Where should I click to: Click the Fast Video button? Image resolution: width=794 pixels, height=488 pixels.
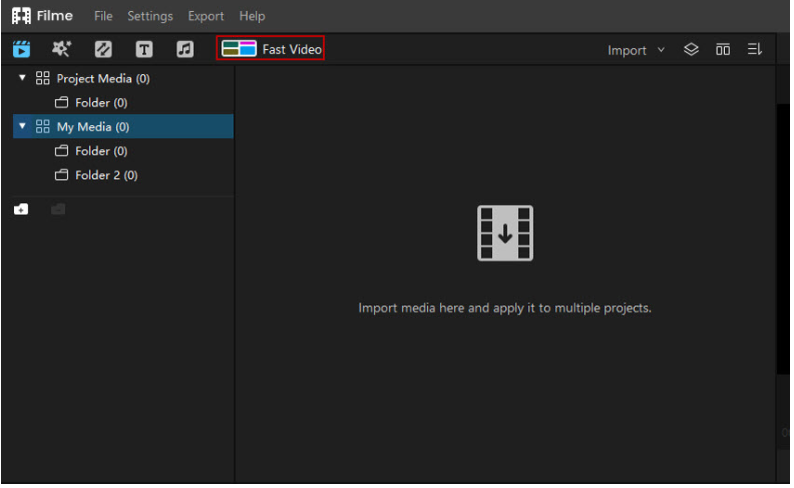[270, 49]
